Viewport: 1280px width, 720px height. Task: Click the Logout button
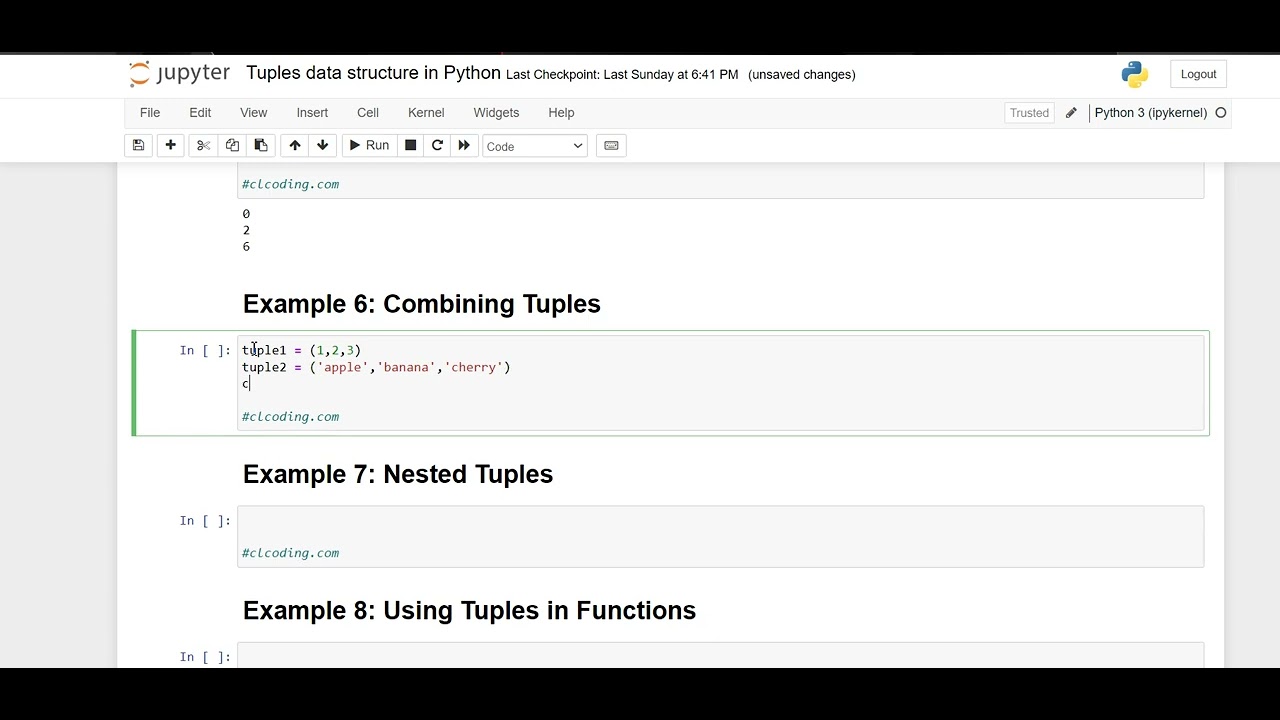[1198, 74]
